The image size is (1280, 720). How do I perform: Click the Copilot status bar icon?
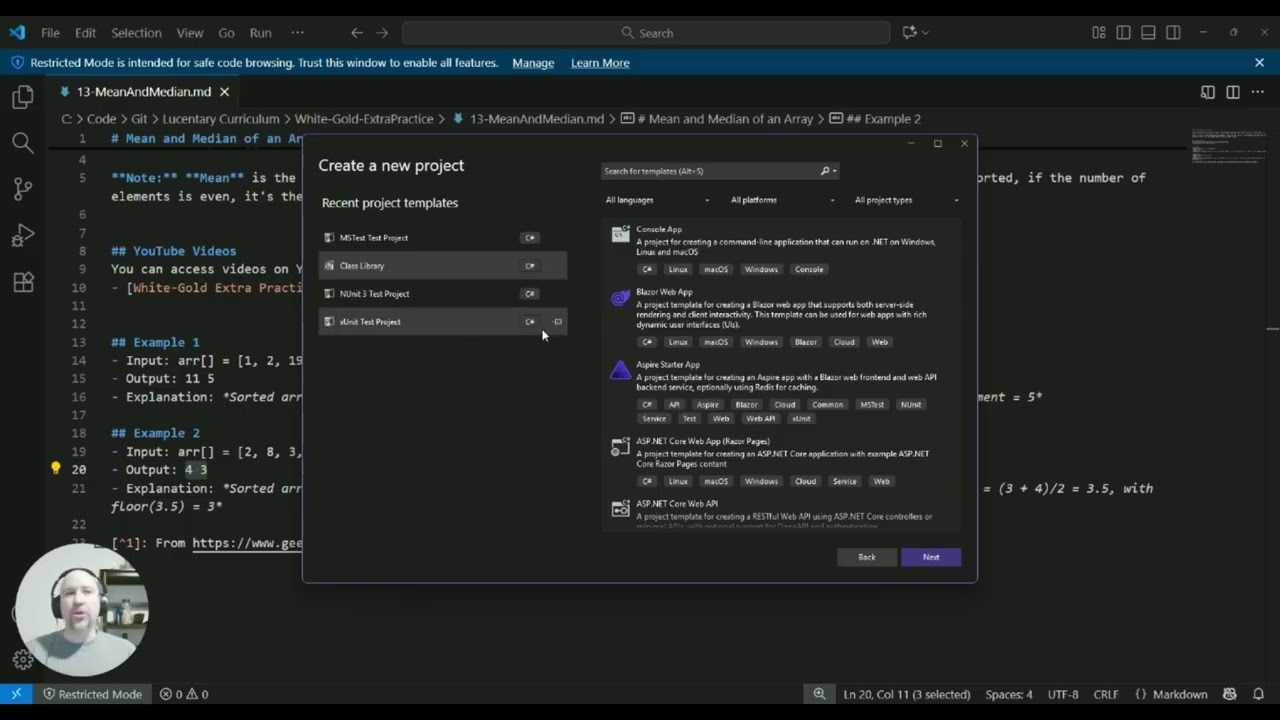(x=1230, y=694)
